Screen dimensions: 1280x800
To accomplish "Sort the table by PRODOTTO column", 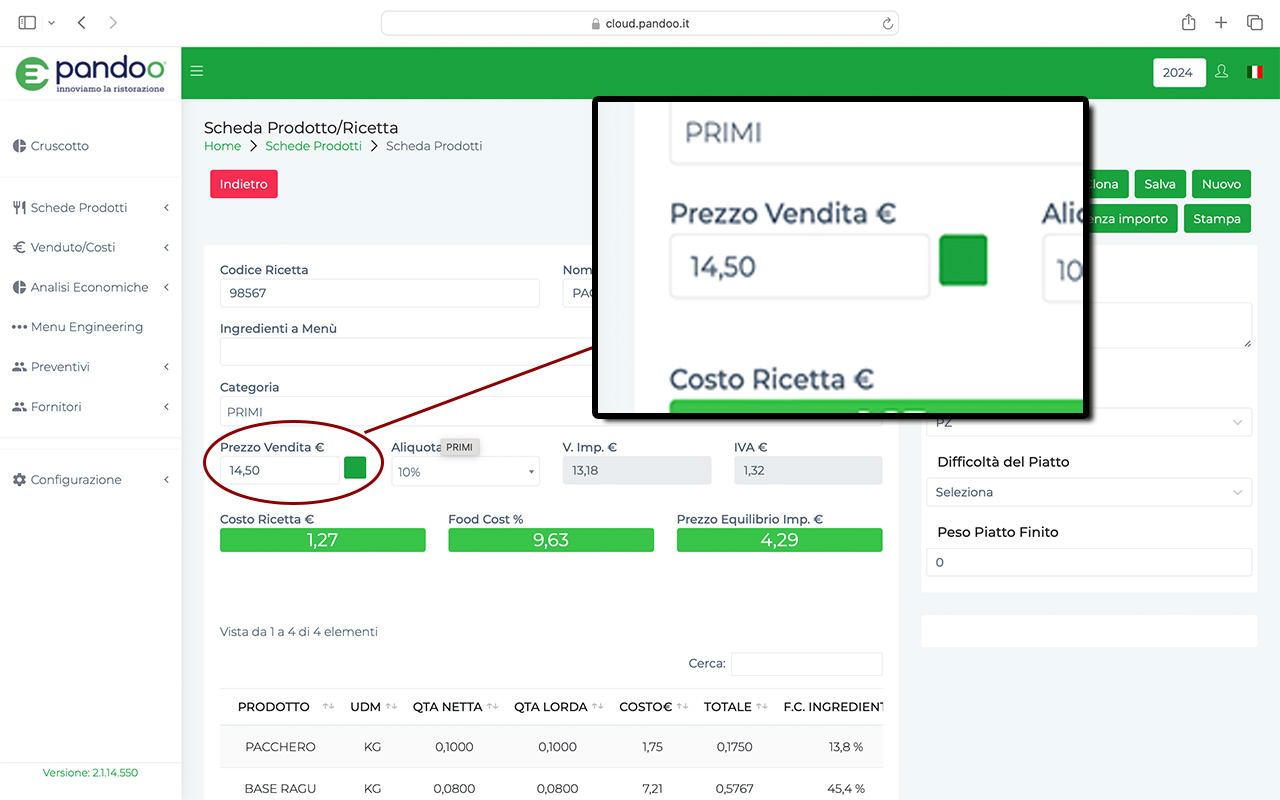I will (x=274, y=707).
